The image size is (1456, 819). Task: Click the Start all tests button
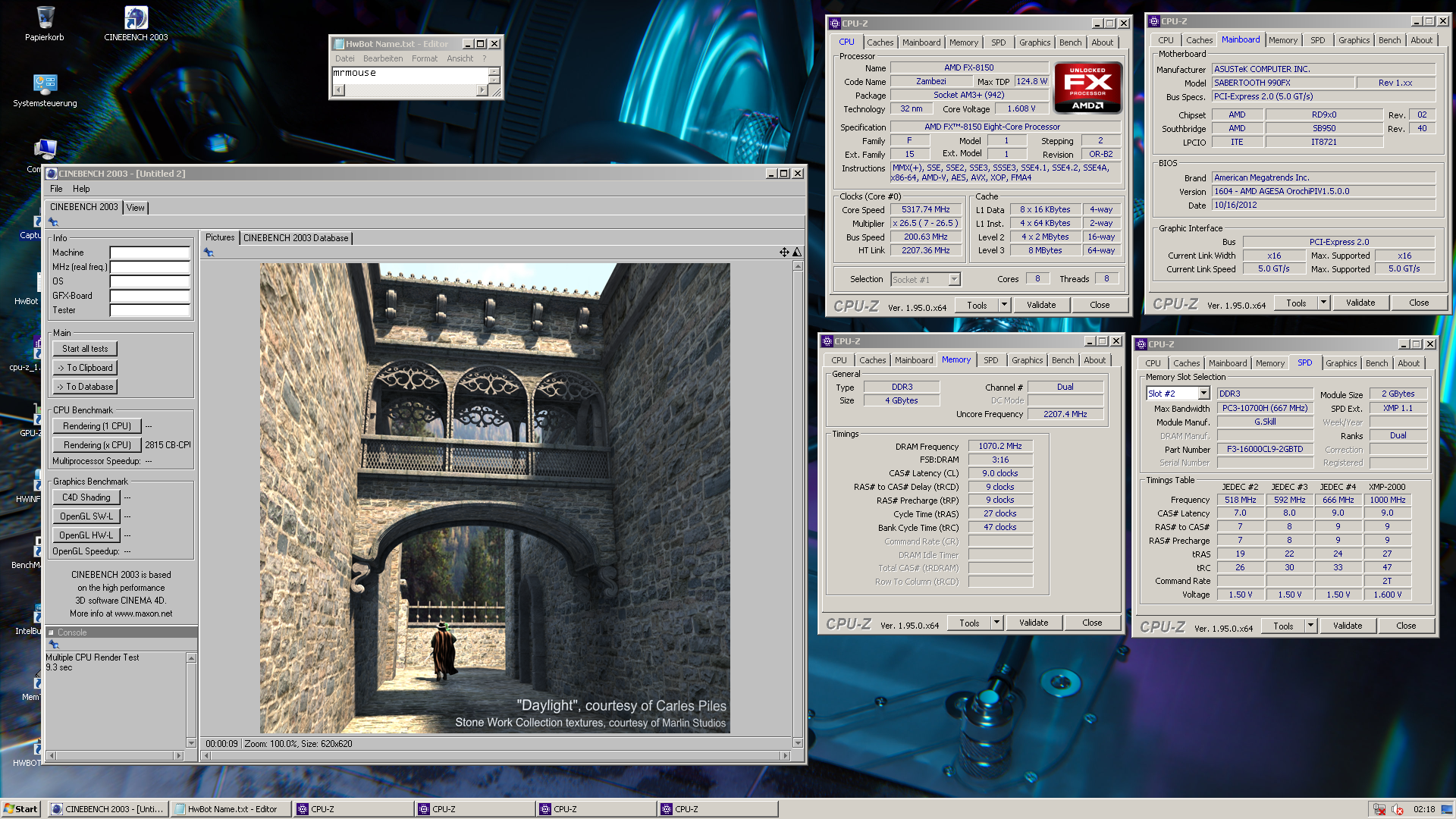(85, 349)
